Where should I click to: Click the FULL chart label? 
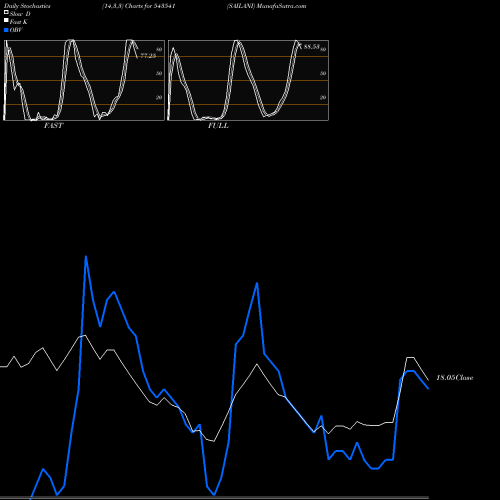(218, 126)
